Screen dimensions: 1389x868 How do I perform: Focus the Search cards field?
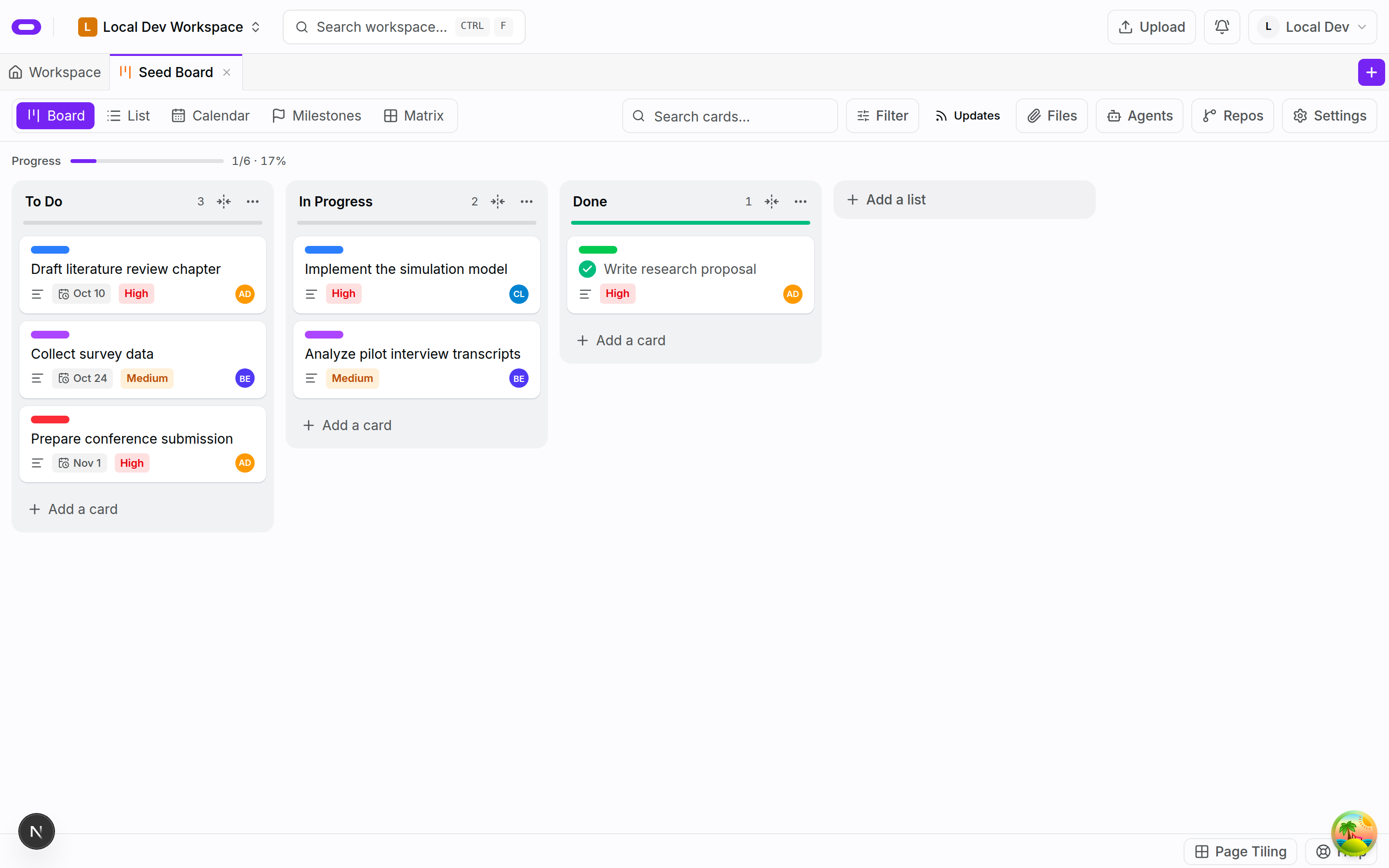[730, 116]
